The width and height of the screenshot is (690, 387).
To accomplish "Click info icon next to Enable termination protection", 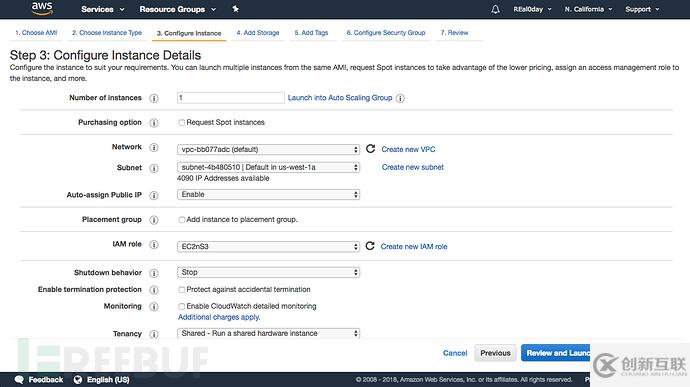I will coord(154,290).
